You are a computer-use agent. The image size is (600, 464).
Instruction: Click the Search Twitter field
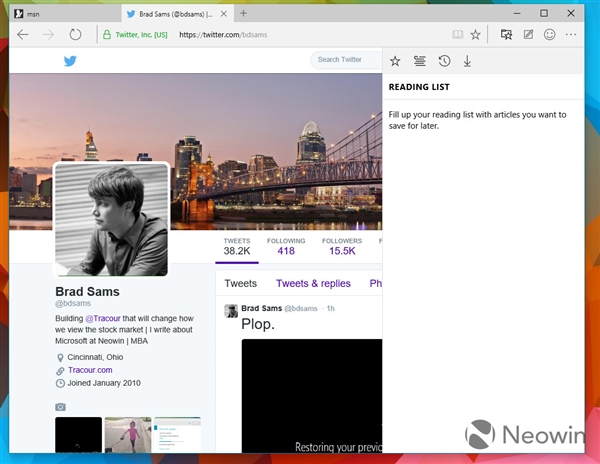pos(345,60)
